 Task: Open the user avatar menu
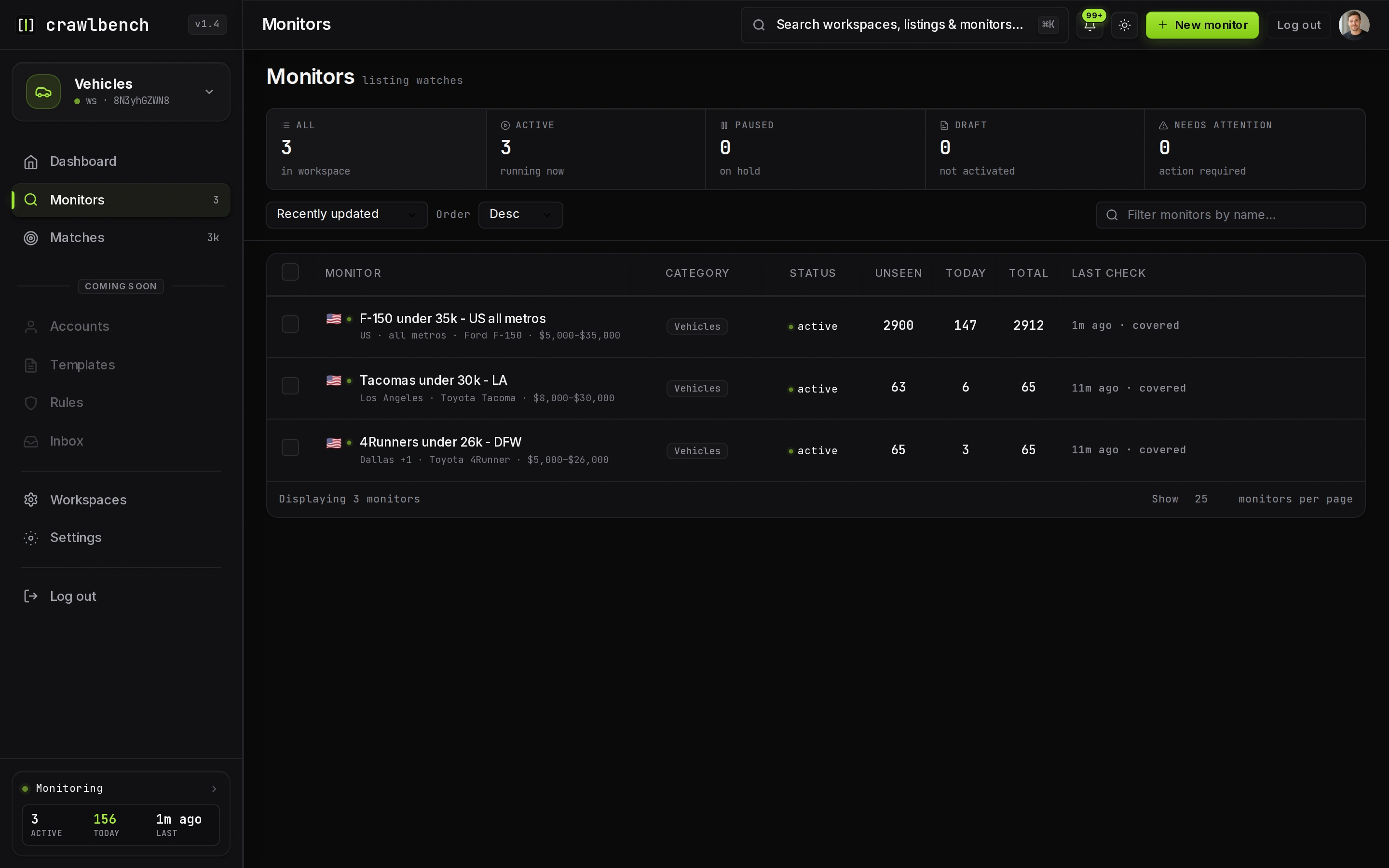tap(1354, 25)
